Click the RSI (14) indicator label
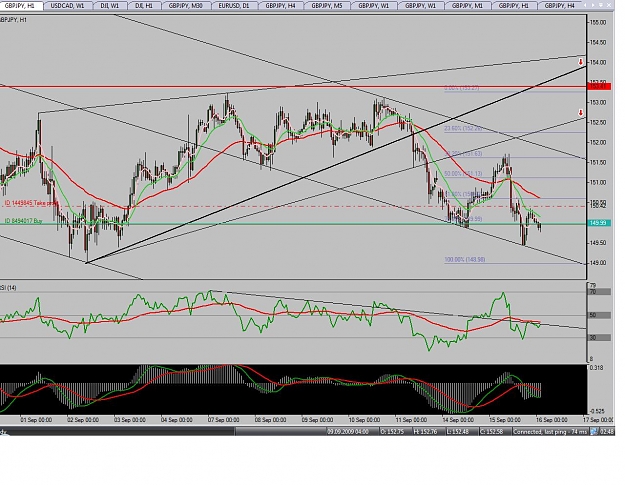This screenshot has width=625, height=485. click(x=8, y=288)
